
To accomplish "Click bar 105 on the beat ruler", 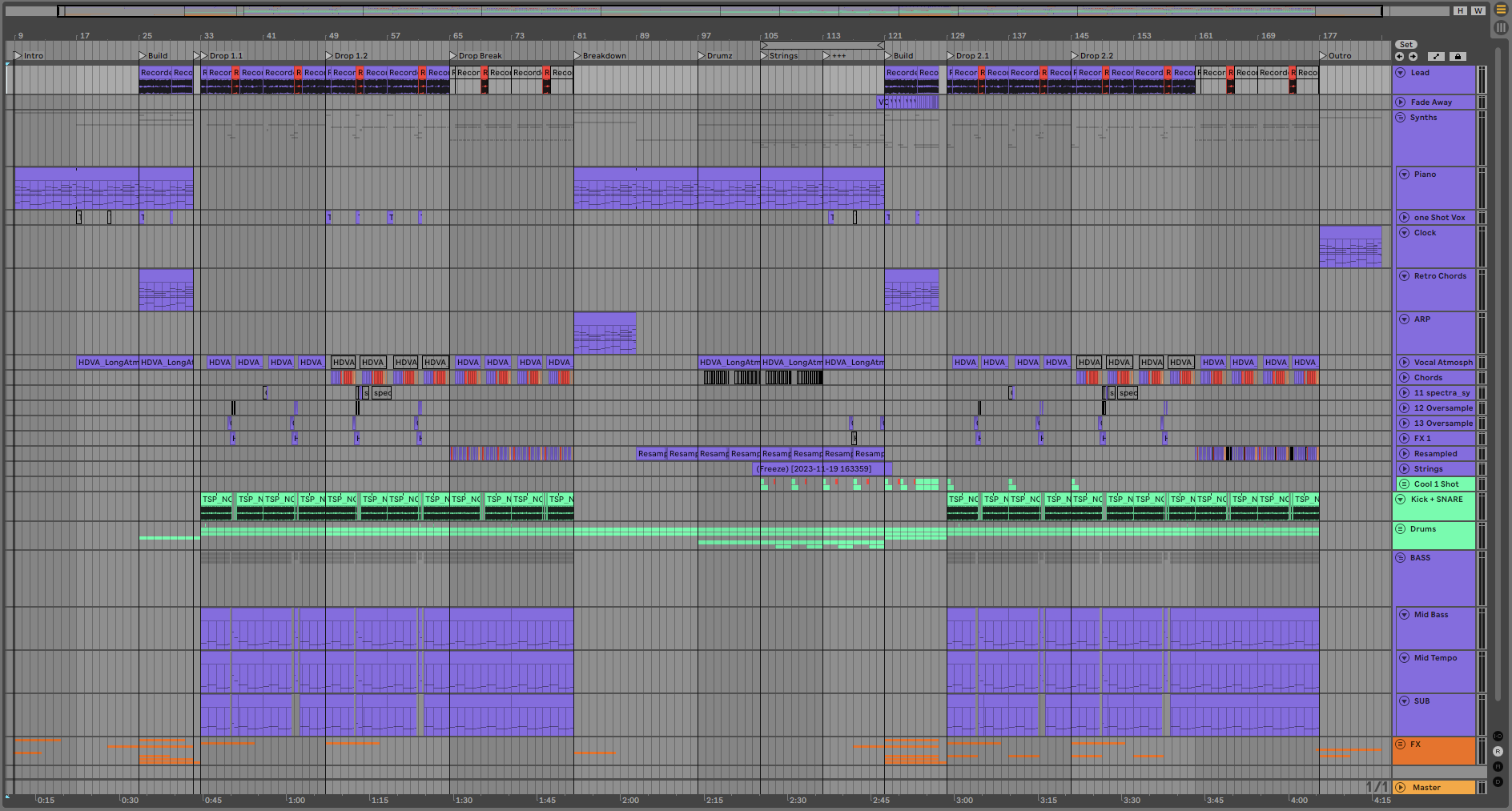I will click(770, 36).
